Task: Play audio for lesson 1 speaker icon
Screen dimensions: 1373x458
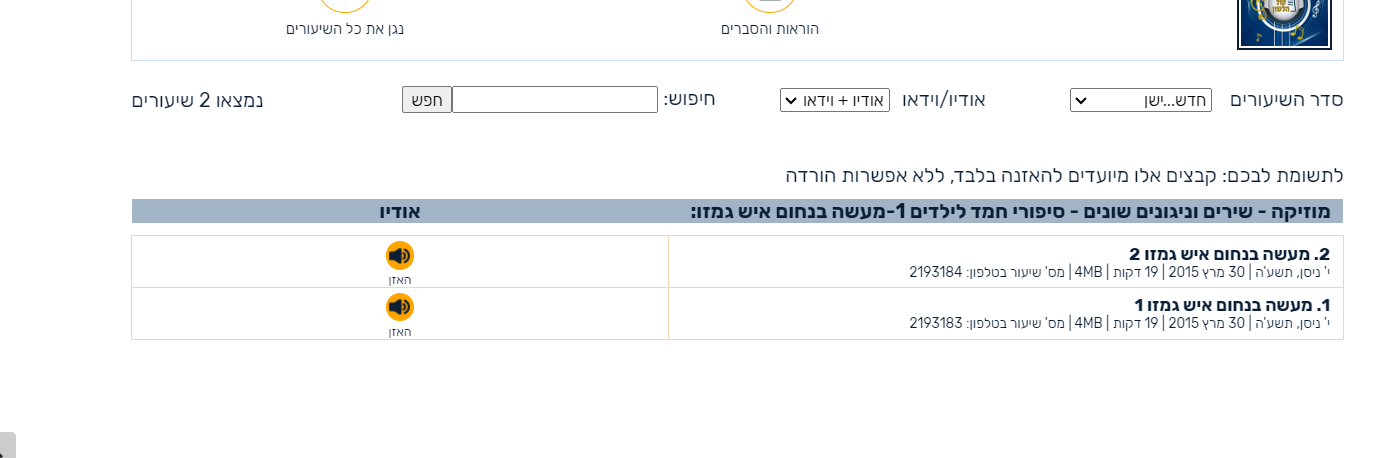Action: (x=400, y=307)
